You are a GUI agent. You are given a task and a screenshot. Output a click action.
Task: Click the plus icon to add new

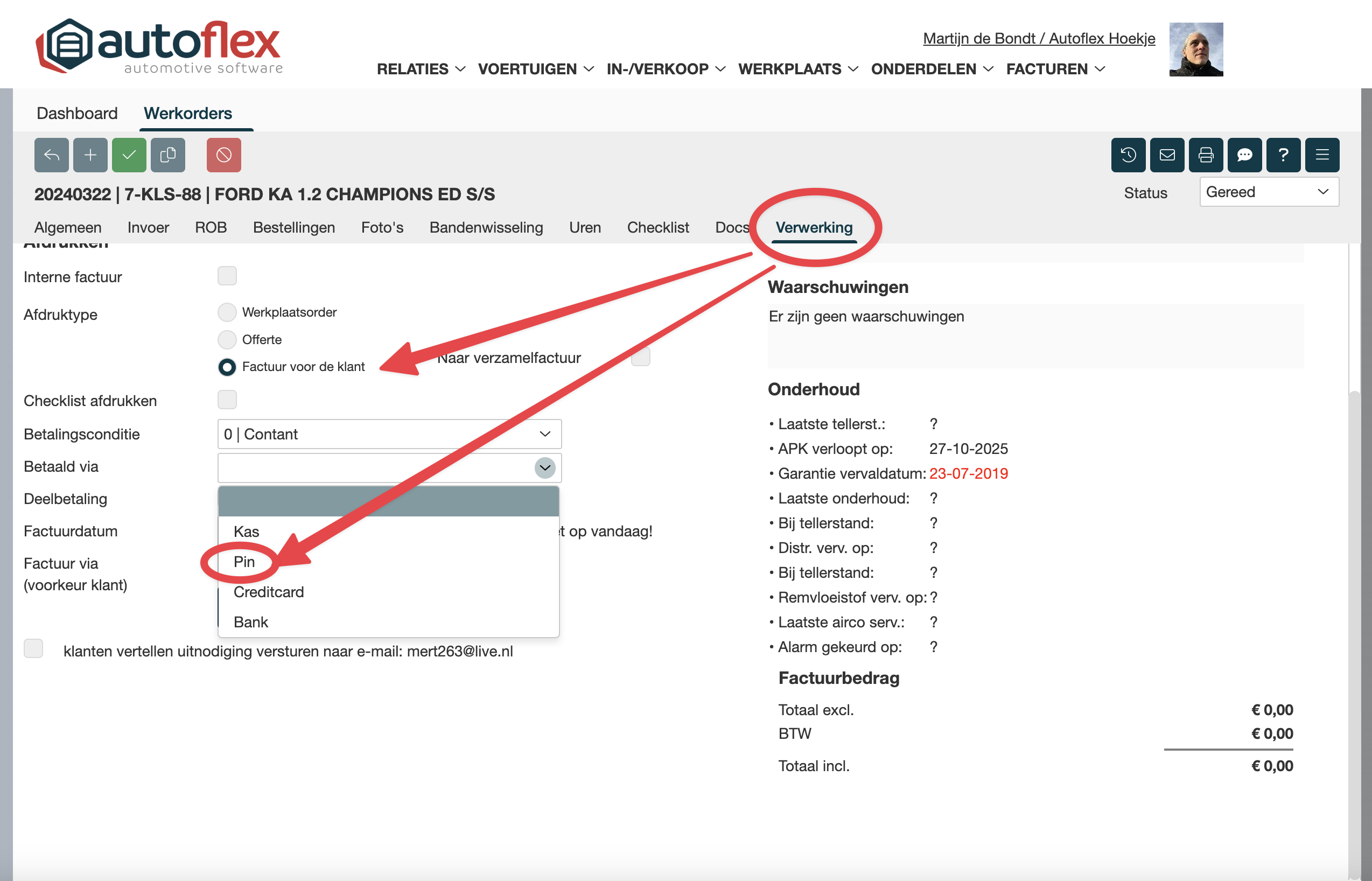[90, 155]
